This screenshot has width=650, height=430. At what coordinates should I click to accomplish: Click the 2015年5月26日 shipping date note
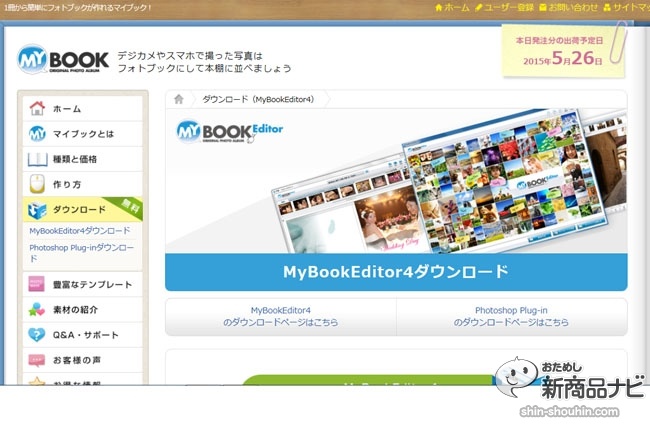(x=563, y=52)
